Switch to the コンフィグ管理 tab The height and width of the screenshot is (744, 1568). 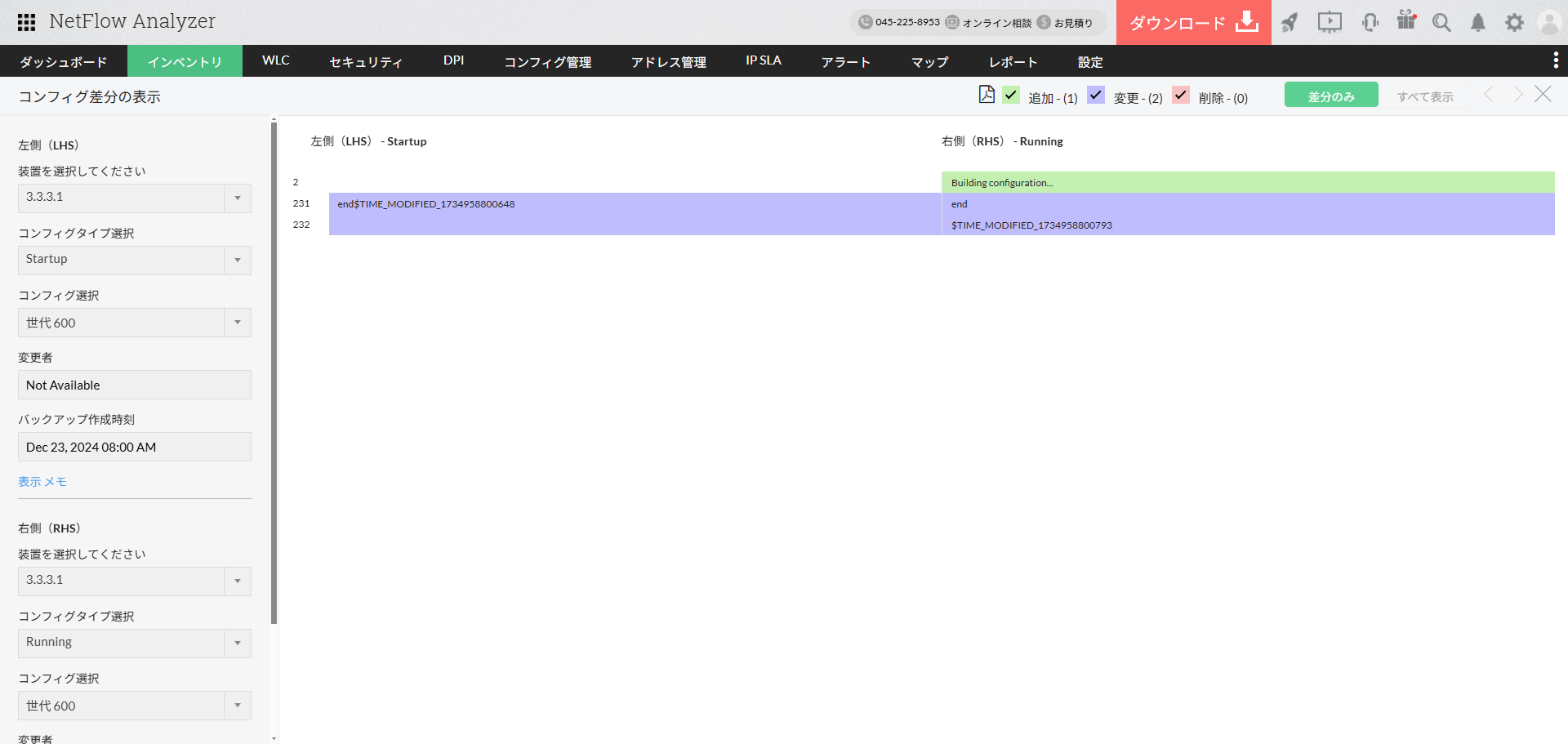click(x=547, y=61)
